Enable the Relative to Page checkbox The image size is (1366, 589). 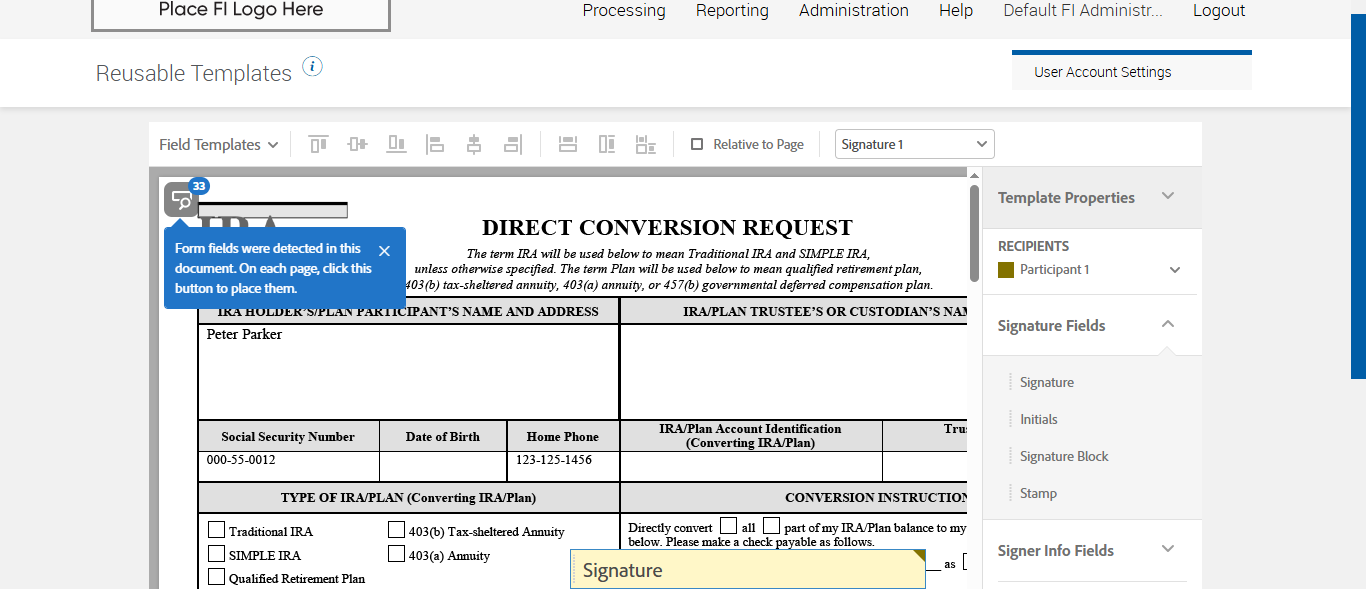[697, 145]
